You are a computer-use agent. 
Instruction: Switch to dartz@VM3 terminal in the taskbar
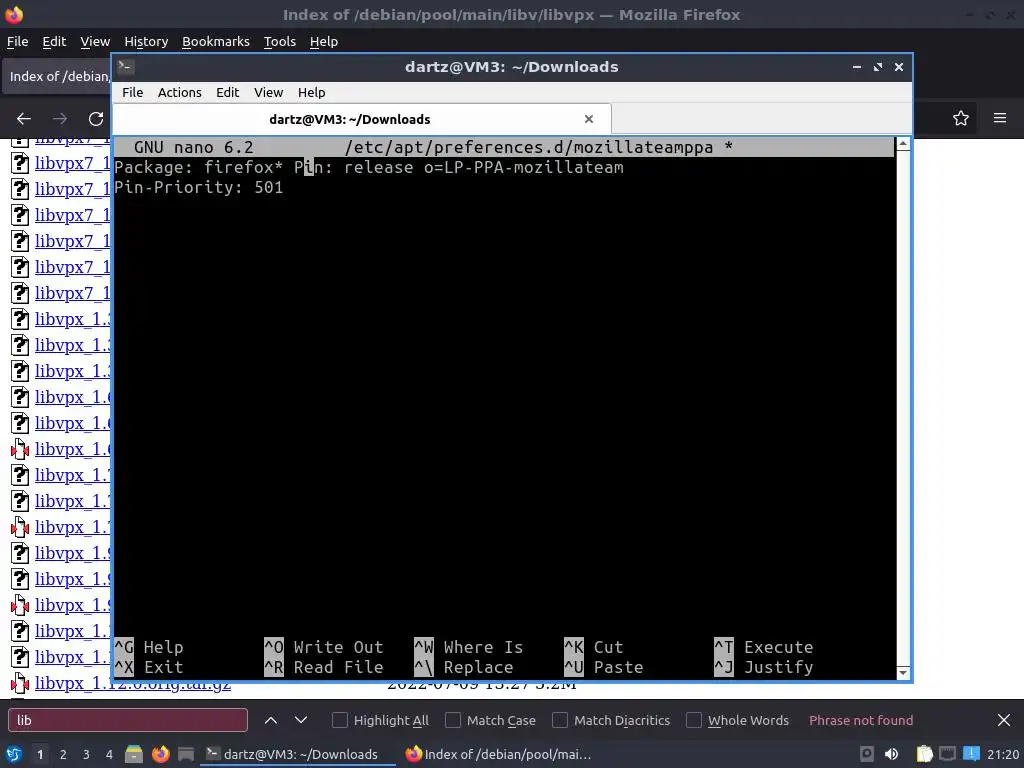click(x=297, y=754)
